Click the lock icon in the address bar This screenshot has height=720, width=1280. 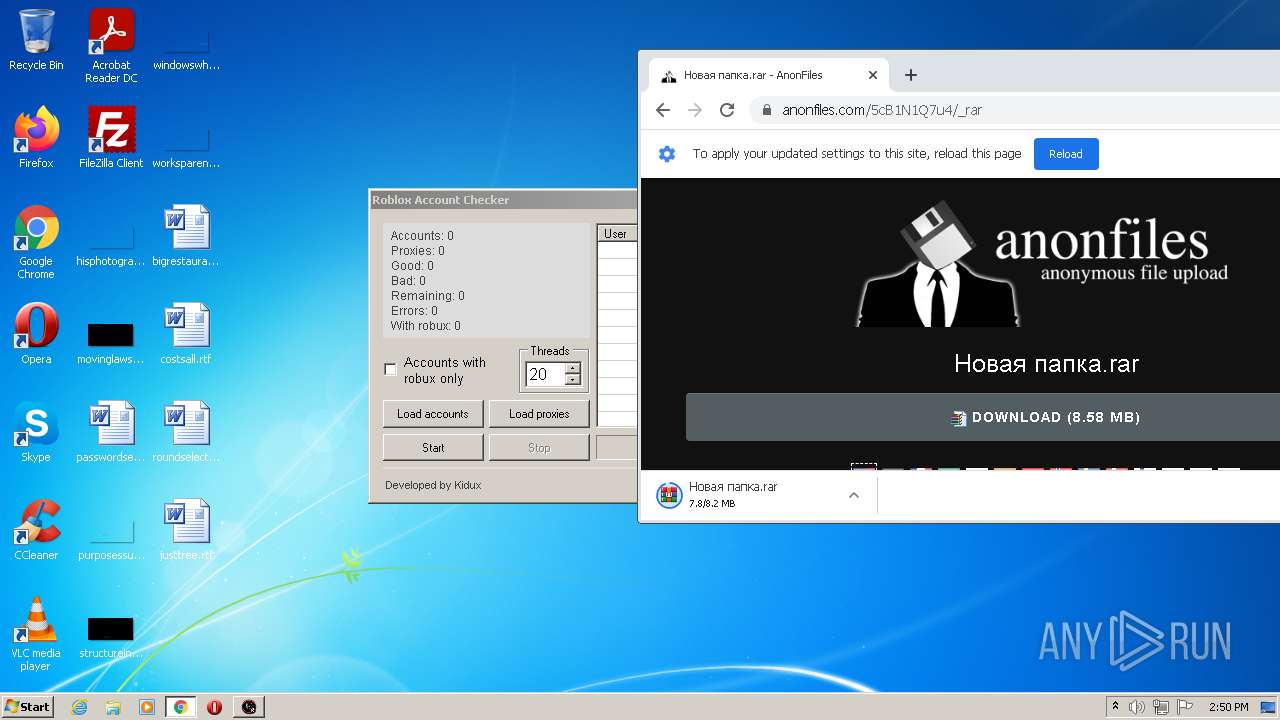coord(767,110)
